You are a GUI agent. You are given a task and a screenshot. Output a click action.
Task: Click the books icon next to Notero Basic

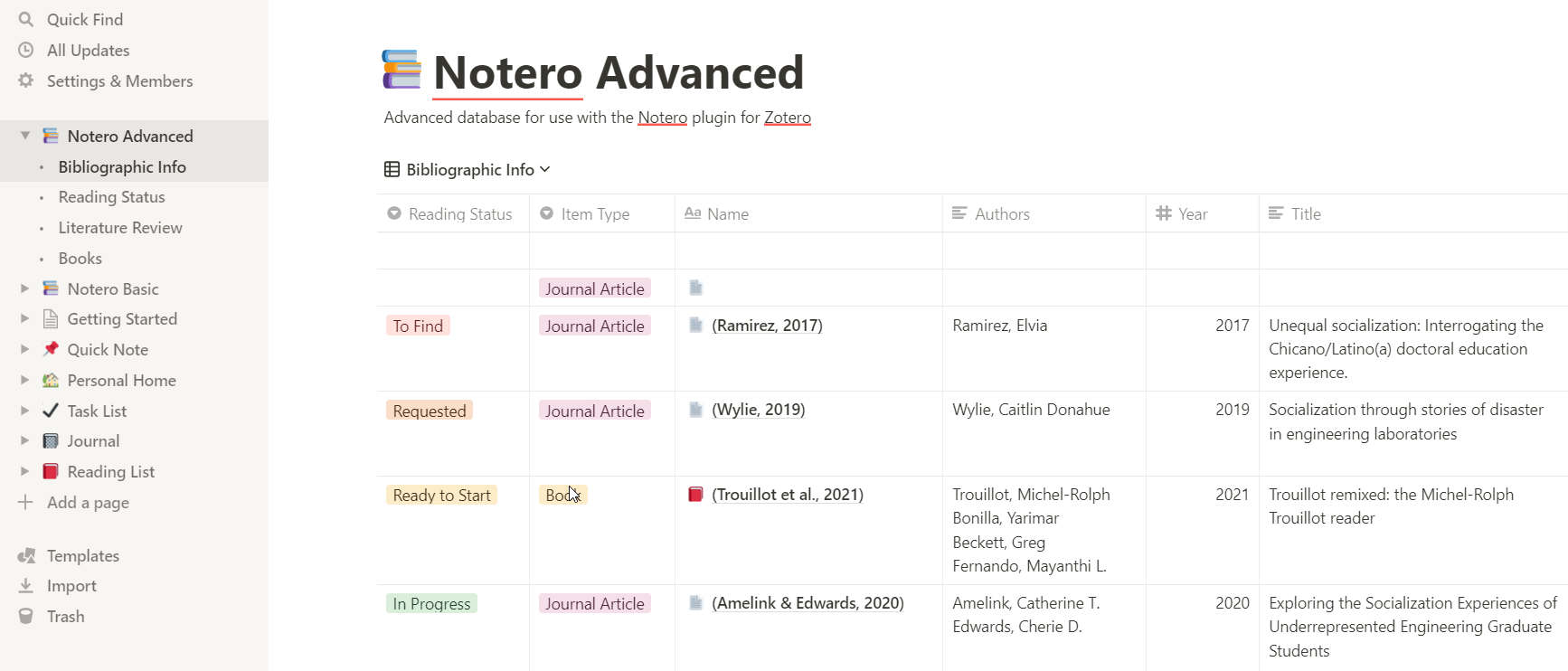point(51,288)
